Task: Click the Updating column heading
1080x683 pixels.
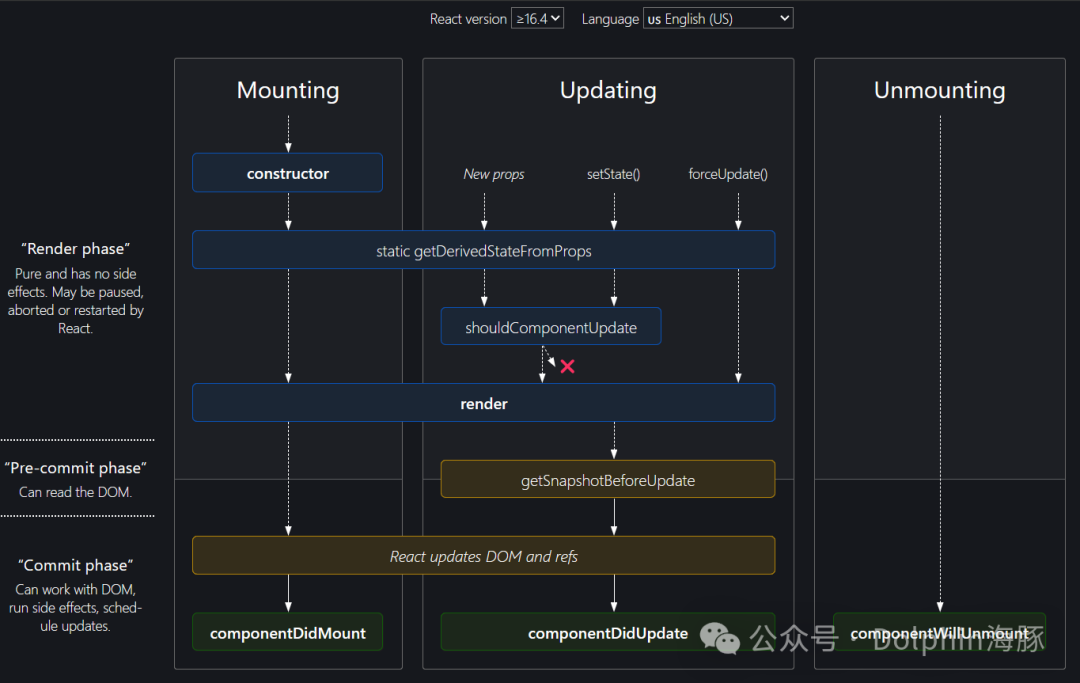Action: tap(608, 90)
